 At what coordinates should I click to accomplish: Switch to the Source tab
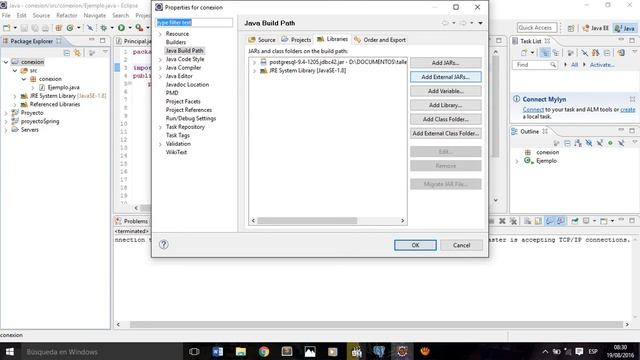262,40
